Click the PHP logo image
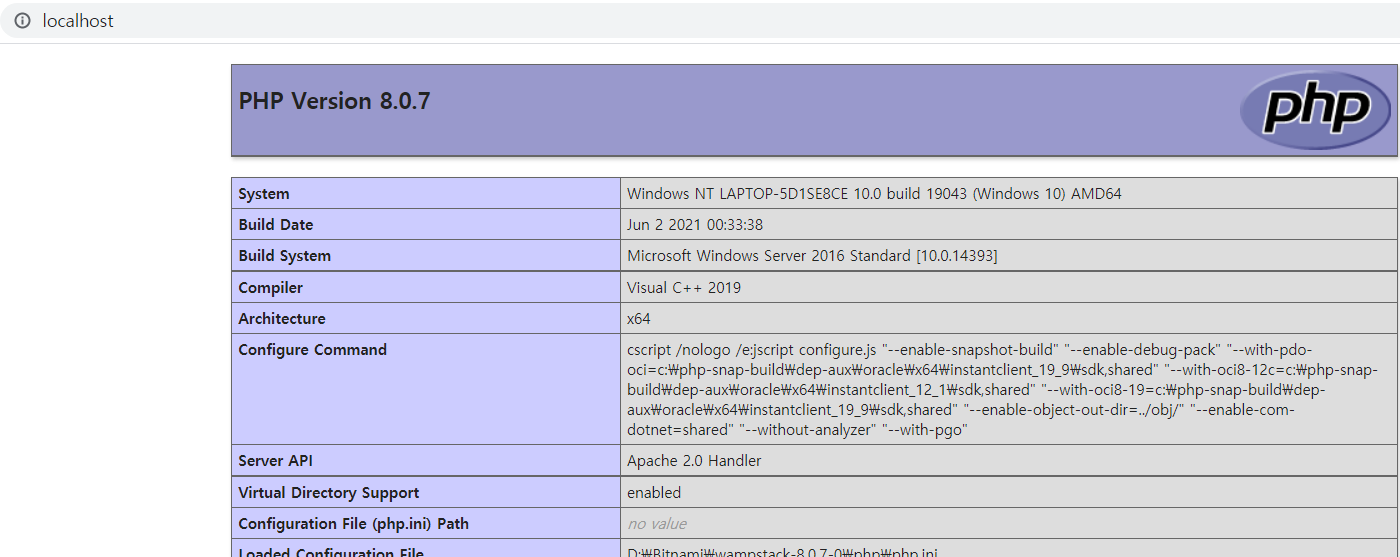The width and height of the screenshot is (1400, 557). click(1315, 110)
